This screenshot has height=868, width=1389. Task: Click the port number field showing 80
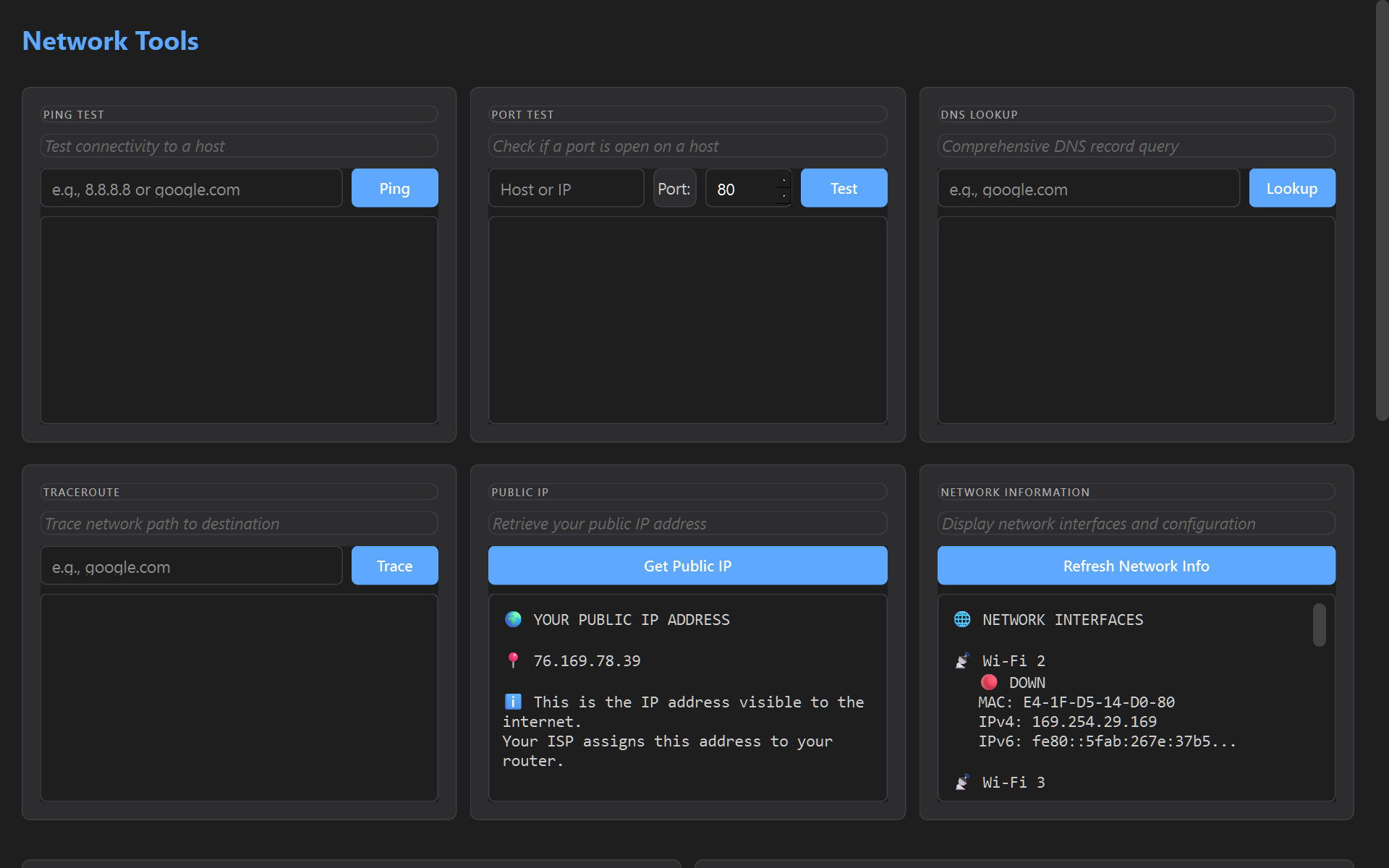pyautogui.click(x=738, y=188)
